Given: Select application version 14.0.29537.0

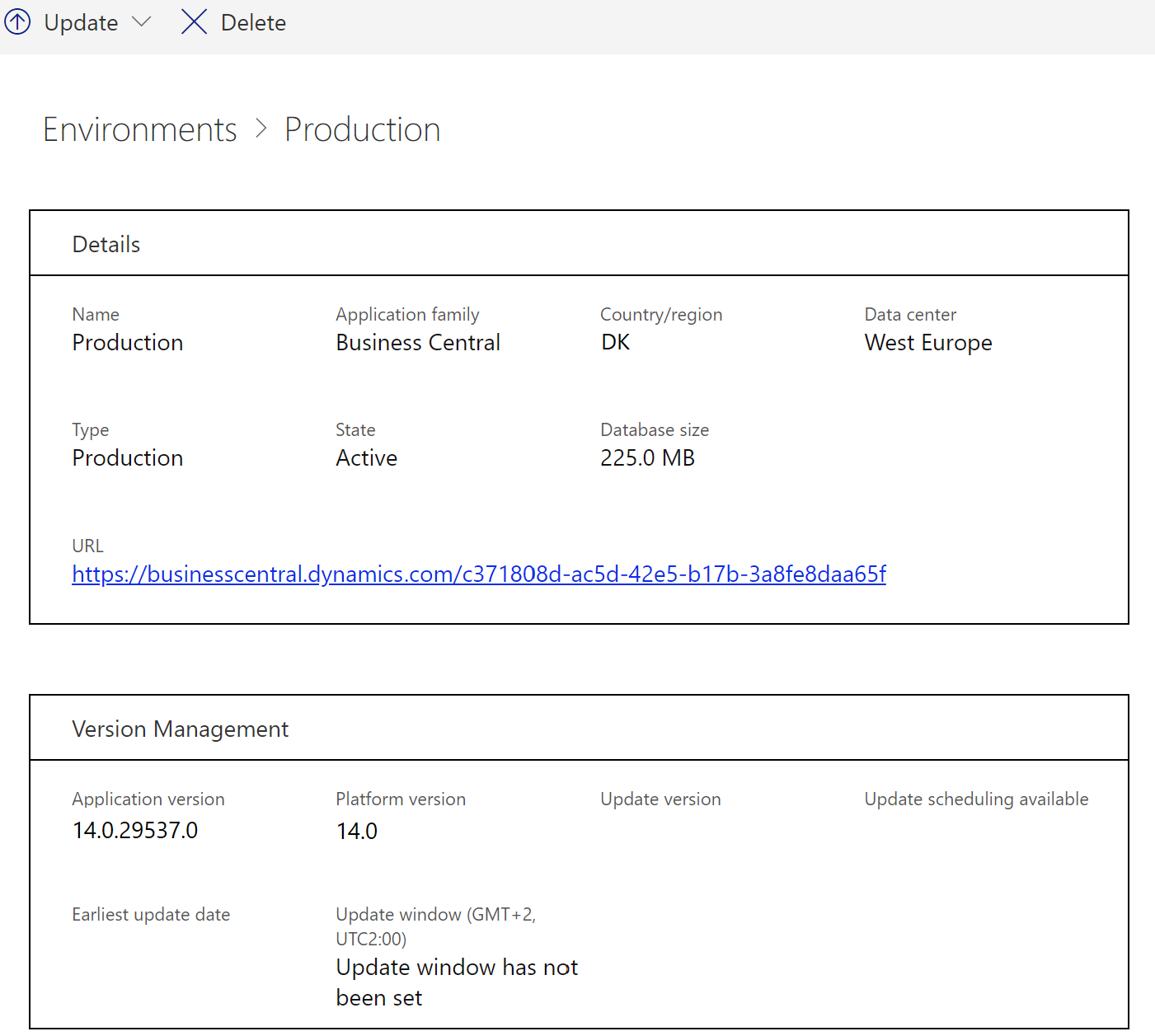Looking at the screenshot, I should [x=135, y=830].
